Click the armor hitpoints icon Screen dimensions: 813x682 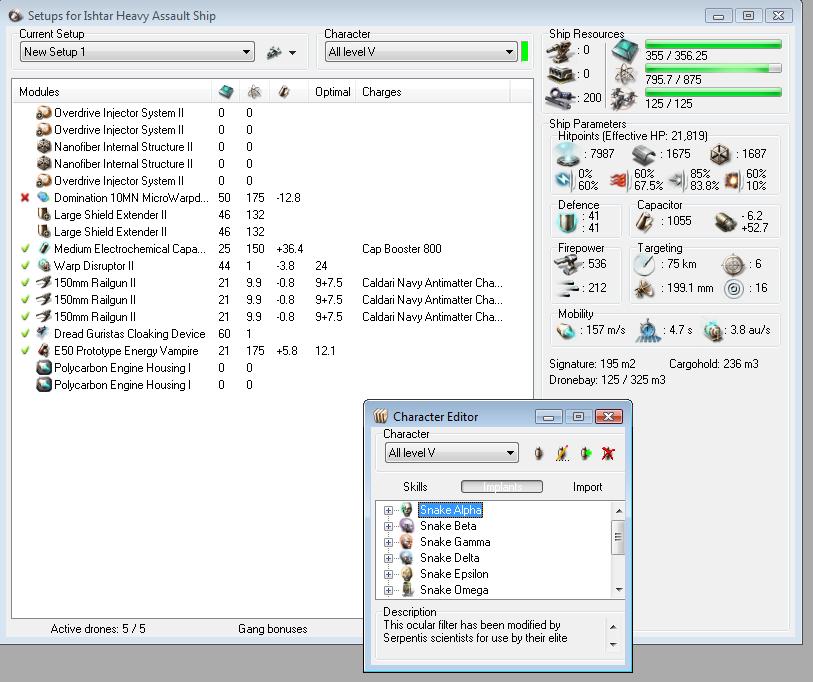click(x=645, y=154)
